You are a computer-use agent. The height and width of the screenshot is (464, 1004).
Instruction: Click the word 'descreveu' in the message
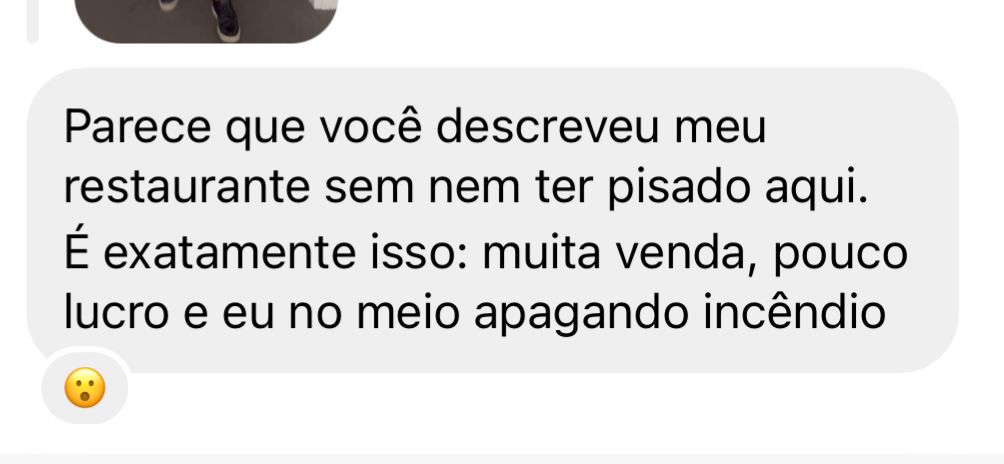[547, 126]
